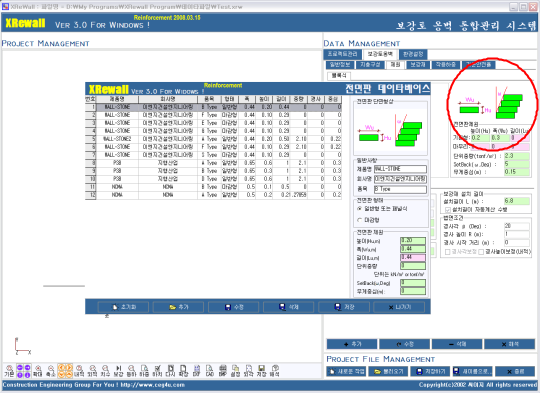Click the 나가기 exit button in dialog
This screenshot has height=393, width=540.
399,307
